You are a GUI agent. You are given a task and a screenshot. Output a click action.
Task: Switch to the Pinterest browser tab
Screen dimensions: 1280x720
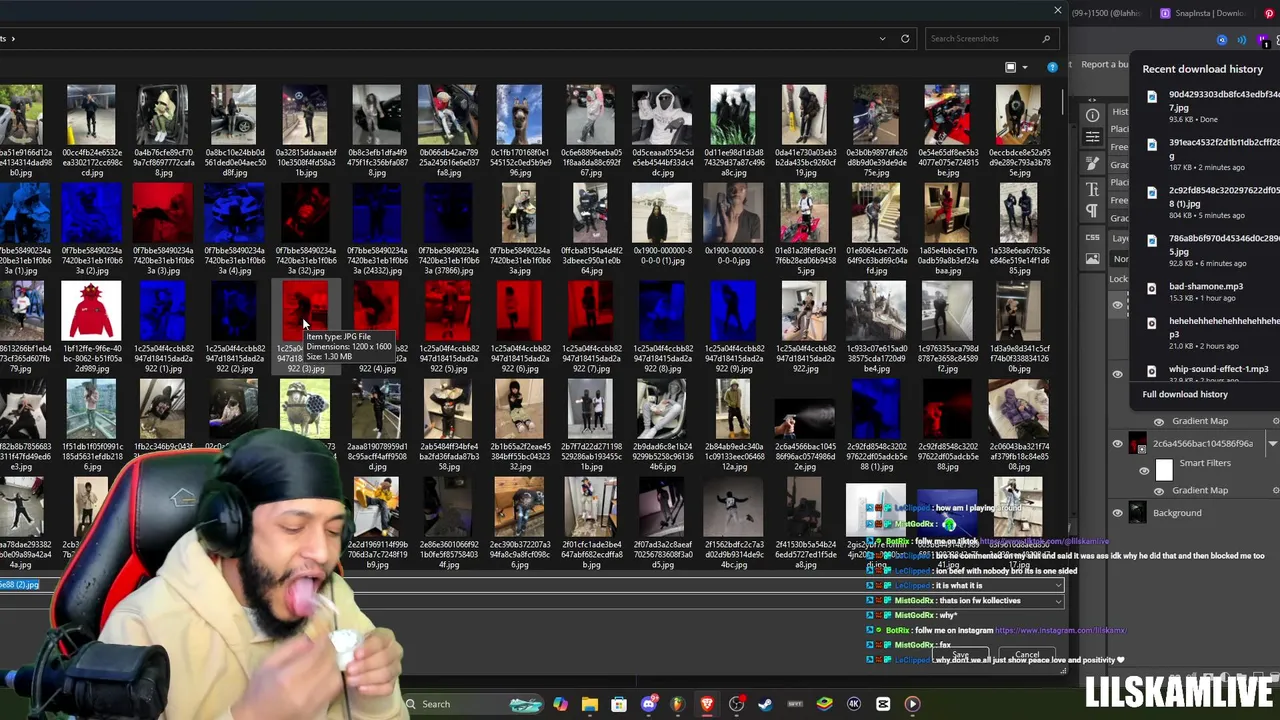tap(1268, 13)
